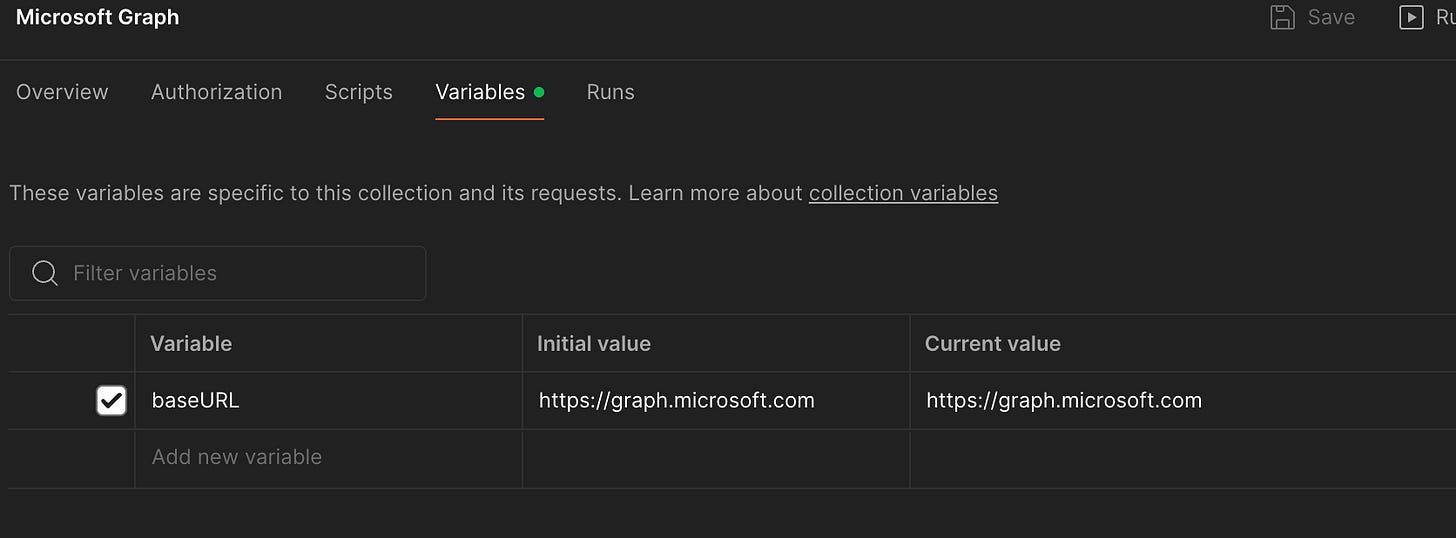Click the Save button label

click(1331, 17)
